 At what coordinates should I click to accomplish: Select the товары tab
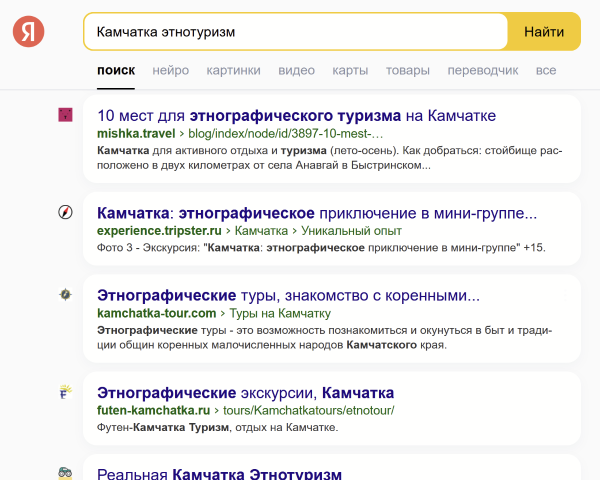click(408, 70)
